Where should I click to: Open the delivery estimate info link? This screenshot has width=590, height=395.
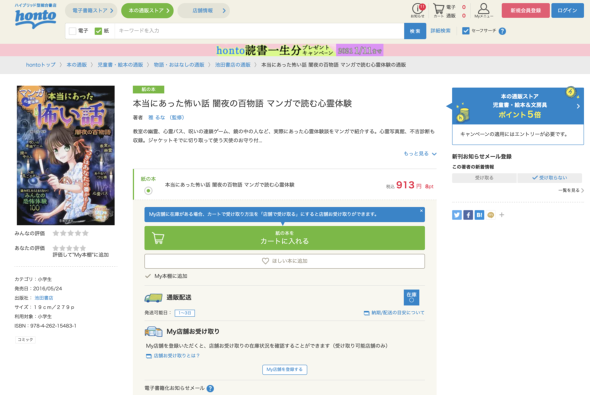394,313
